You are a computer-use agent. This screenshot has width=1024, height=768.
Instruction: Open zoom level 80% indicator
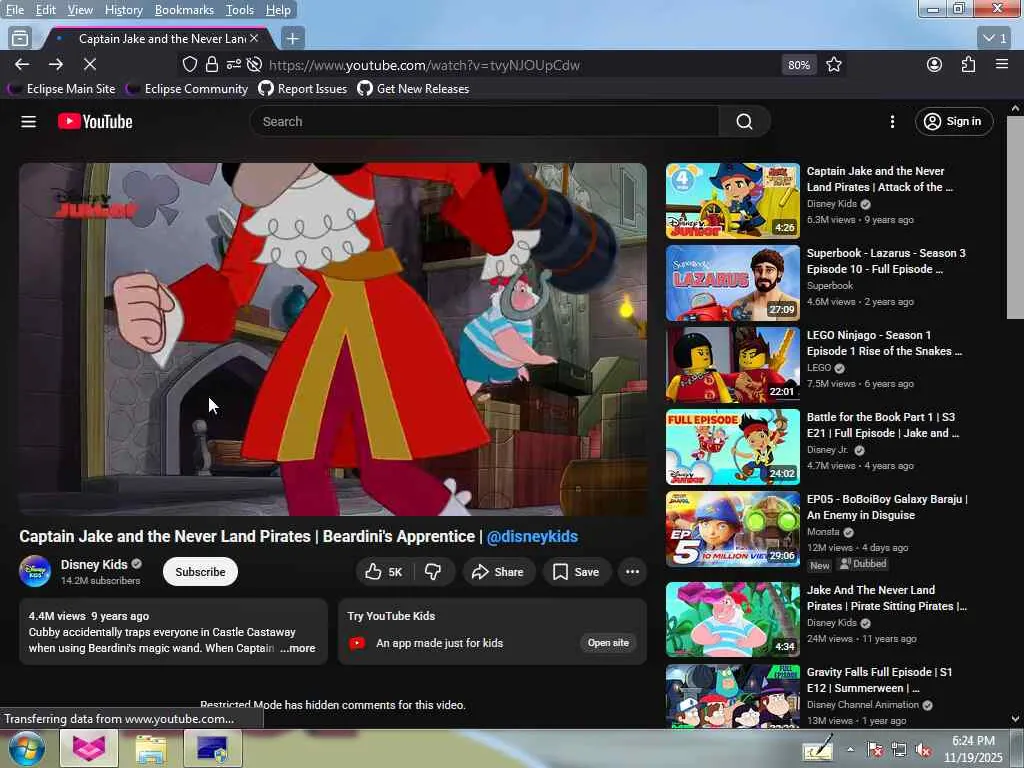[x=799, y=65]
